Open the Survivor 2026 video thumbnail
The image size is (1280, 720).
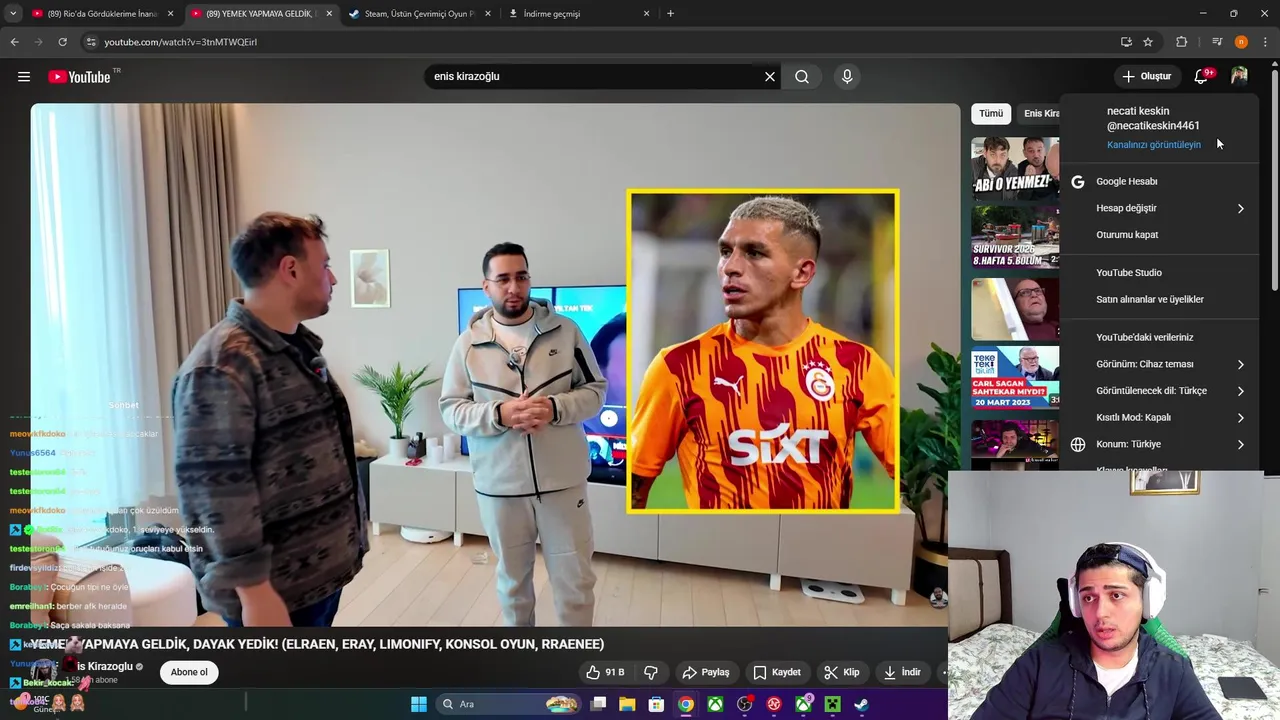tap(1015, 238)
